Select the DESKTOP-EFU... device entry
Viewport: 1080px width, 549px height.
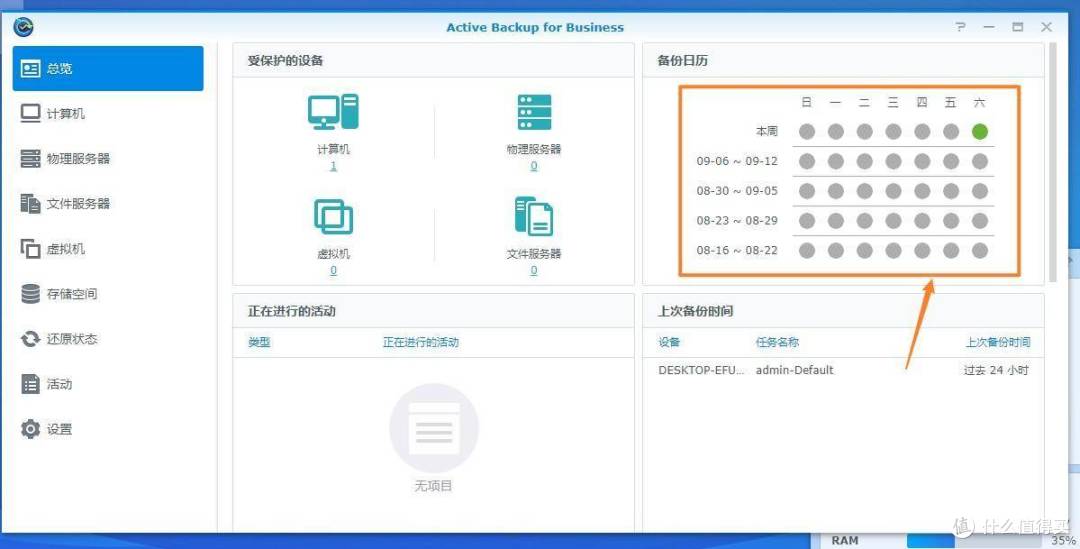[x=701, y=370]
